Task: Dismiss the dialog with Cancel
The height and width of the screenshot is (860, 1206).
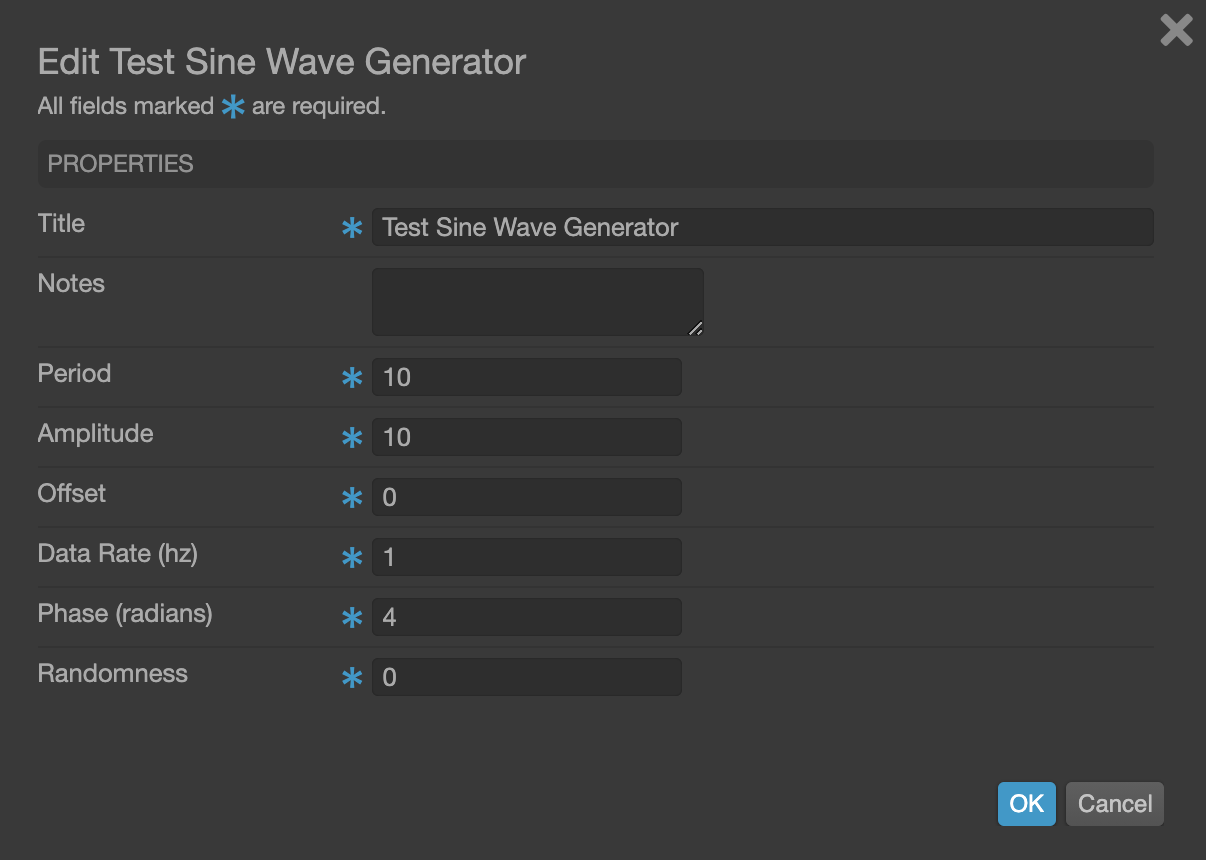Action: [1114, 803]
